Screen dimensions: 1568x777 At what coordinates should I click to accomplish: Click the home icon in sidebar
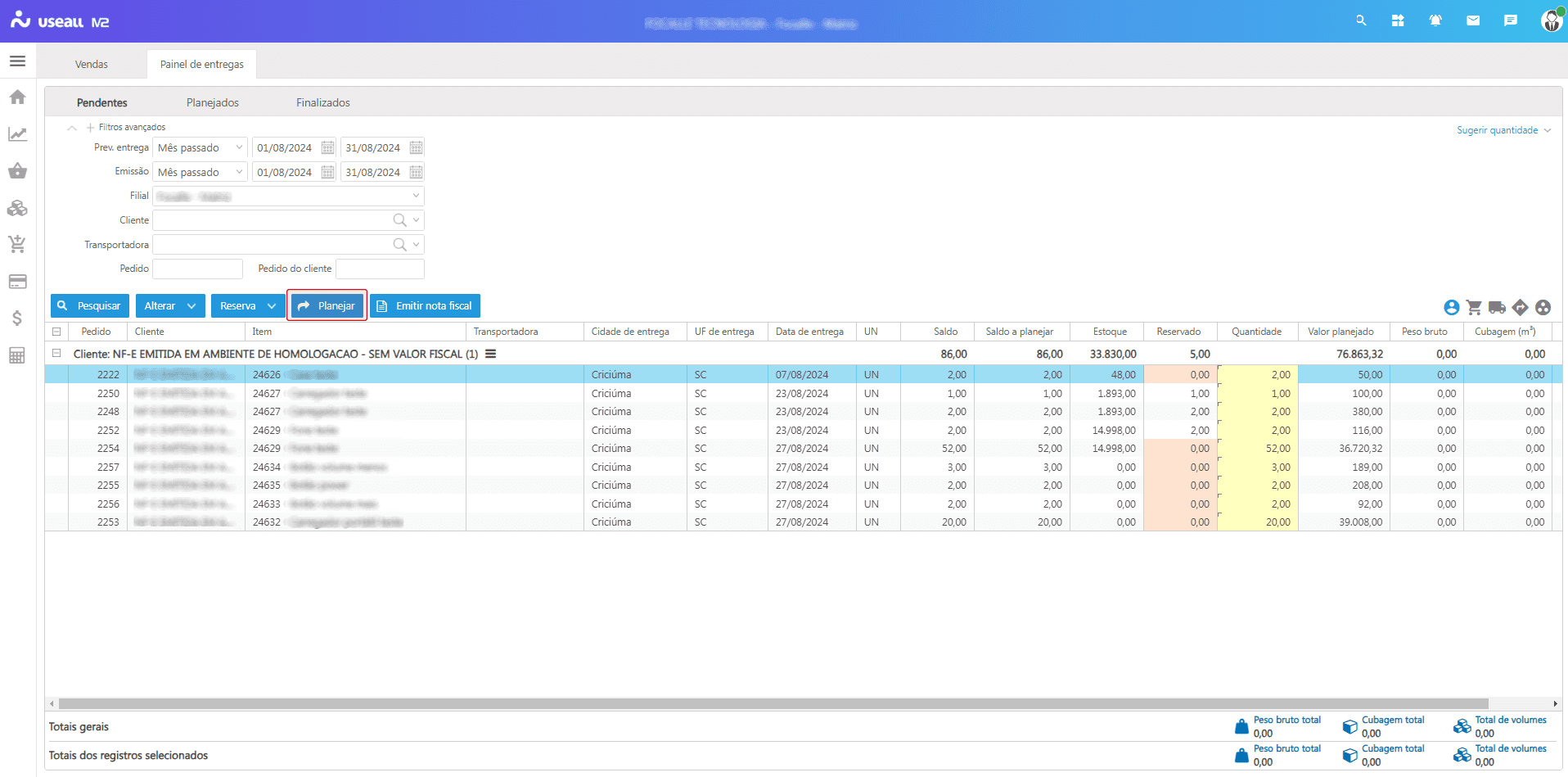pyautogui.click(x=17, y=97)
